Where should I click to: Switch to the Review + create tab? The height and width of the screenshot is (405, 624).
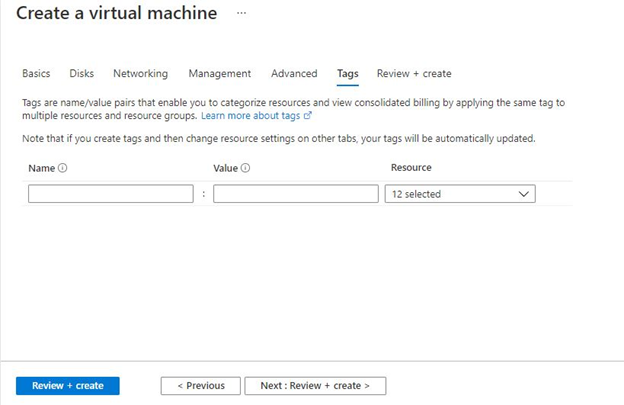[413, 73]
